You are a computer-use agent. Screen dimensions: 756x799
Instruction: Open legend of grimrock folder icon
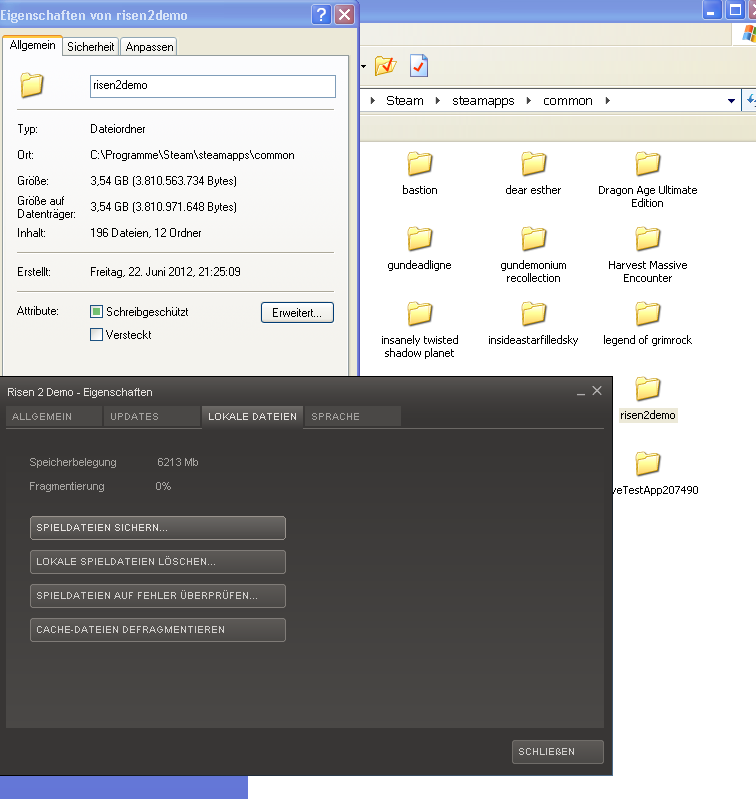click(647, 313)
